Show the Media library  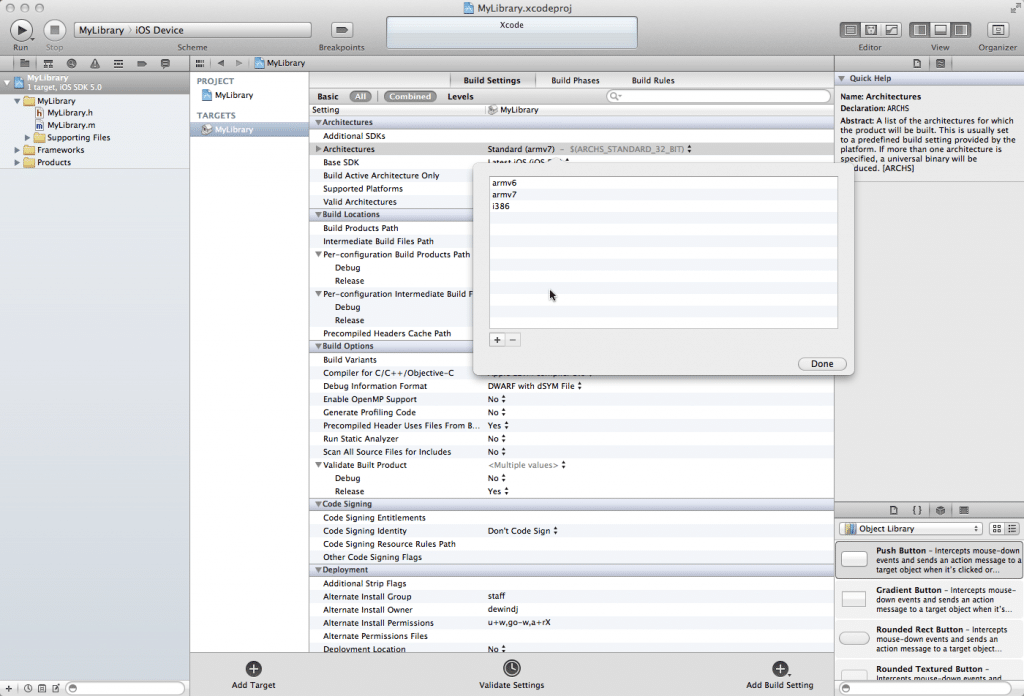[x=964, y=510]
